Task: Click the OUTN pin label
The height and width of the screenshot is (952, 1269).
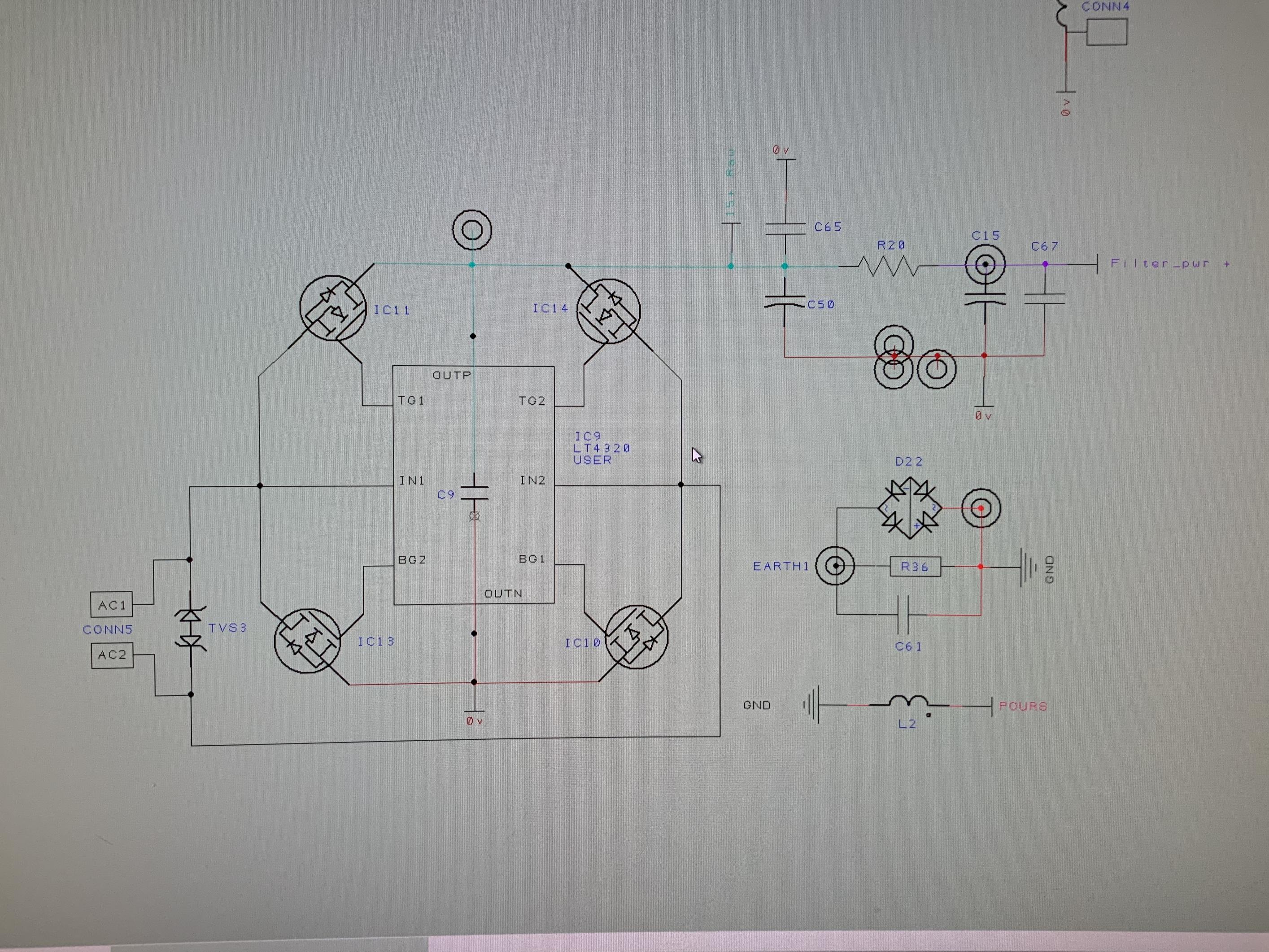Action: 503,594
